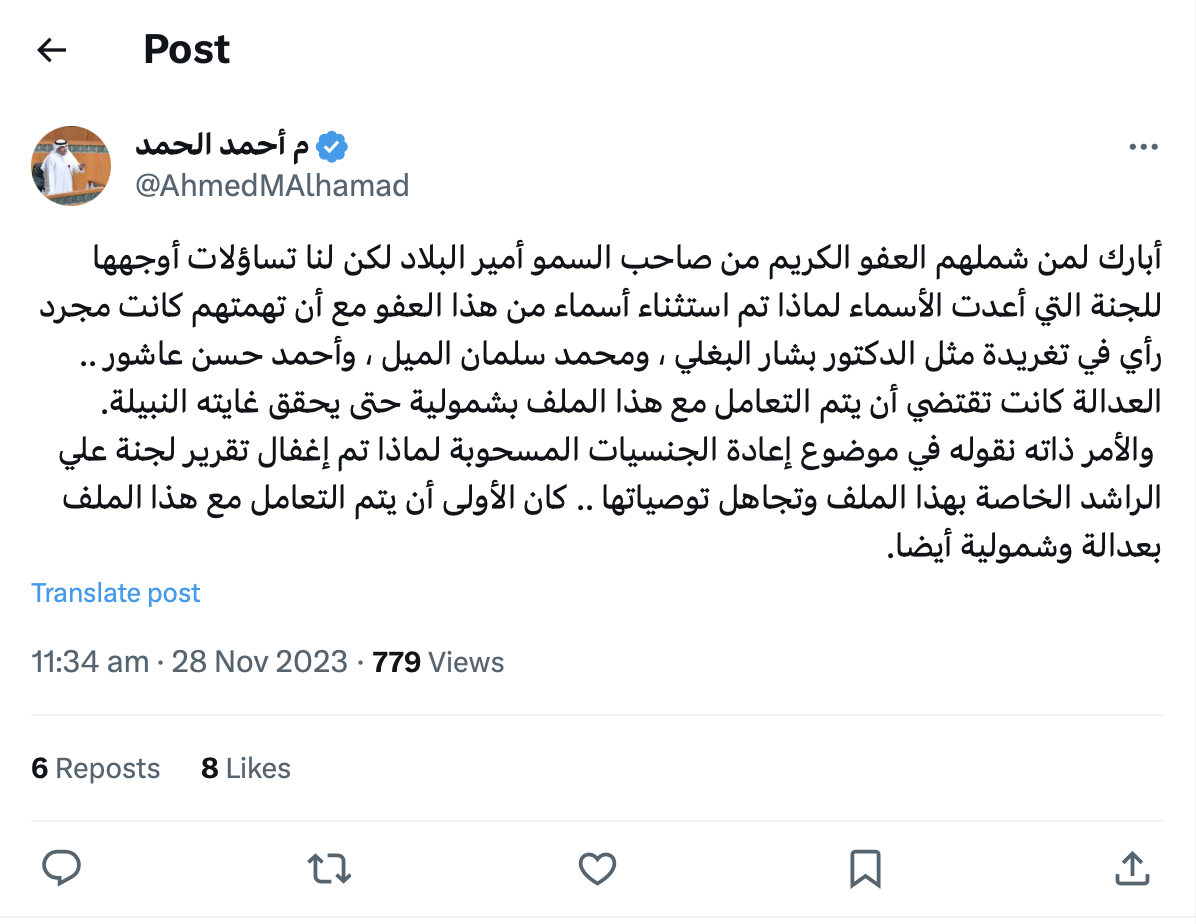The height and width of the screenshot is (924, 1196).
Task: Share the post via upload arrow icon
Action: pos(1131,867)
